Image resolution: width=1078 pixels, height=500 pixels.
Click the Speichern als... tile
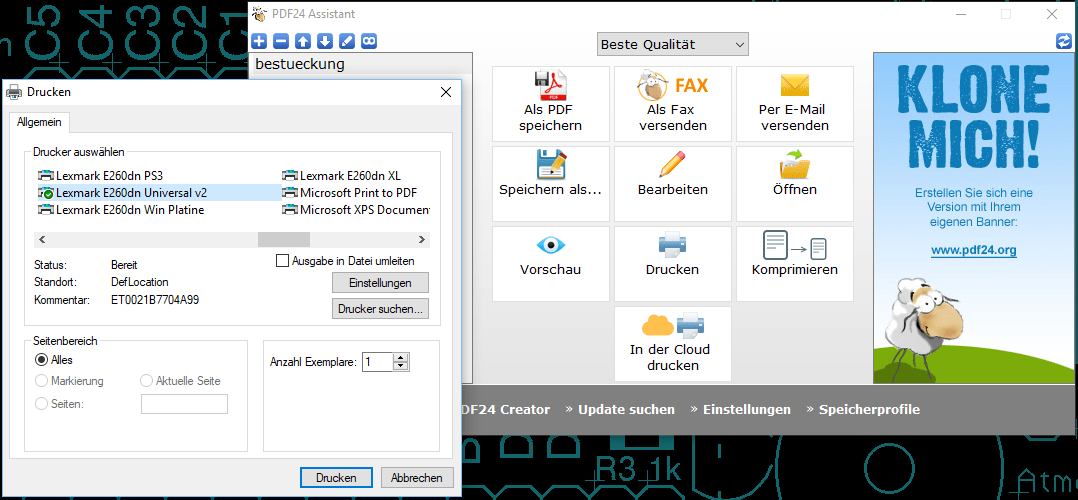[551, 184]
